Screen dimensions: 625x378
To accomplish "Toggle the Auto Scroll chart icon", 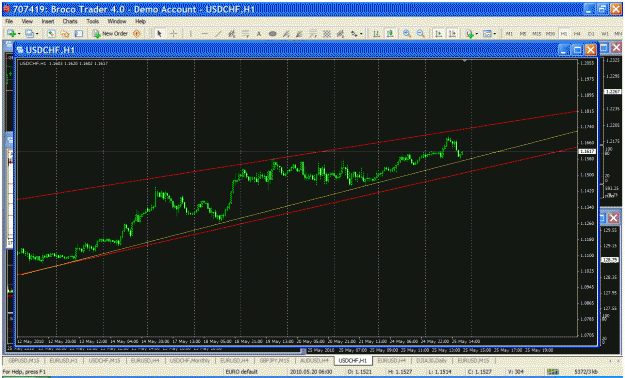I will click(x=438, y=34).
